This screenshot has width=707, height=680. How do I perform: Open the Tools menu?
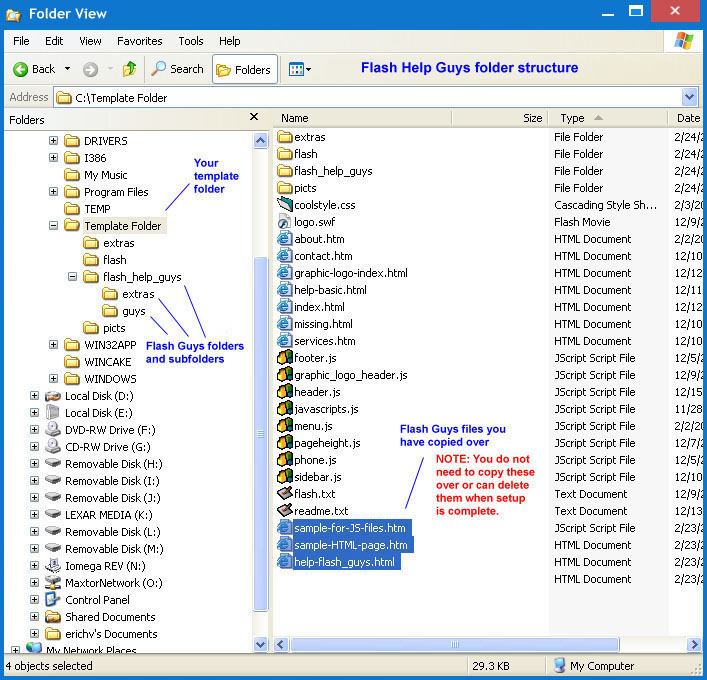pos(191,41)
